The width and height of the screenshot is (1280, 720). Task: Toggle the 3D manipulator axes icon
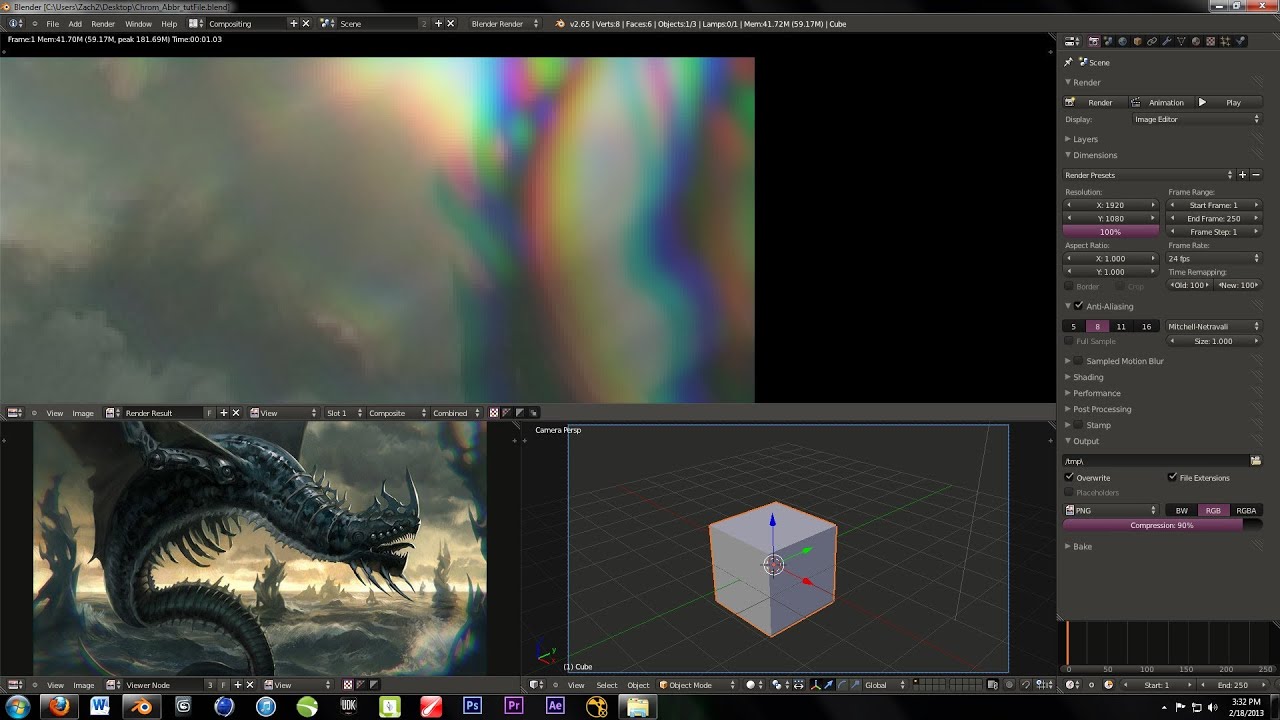pyautogui.click(x=816, y=685)
